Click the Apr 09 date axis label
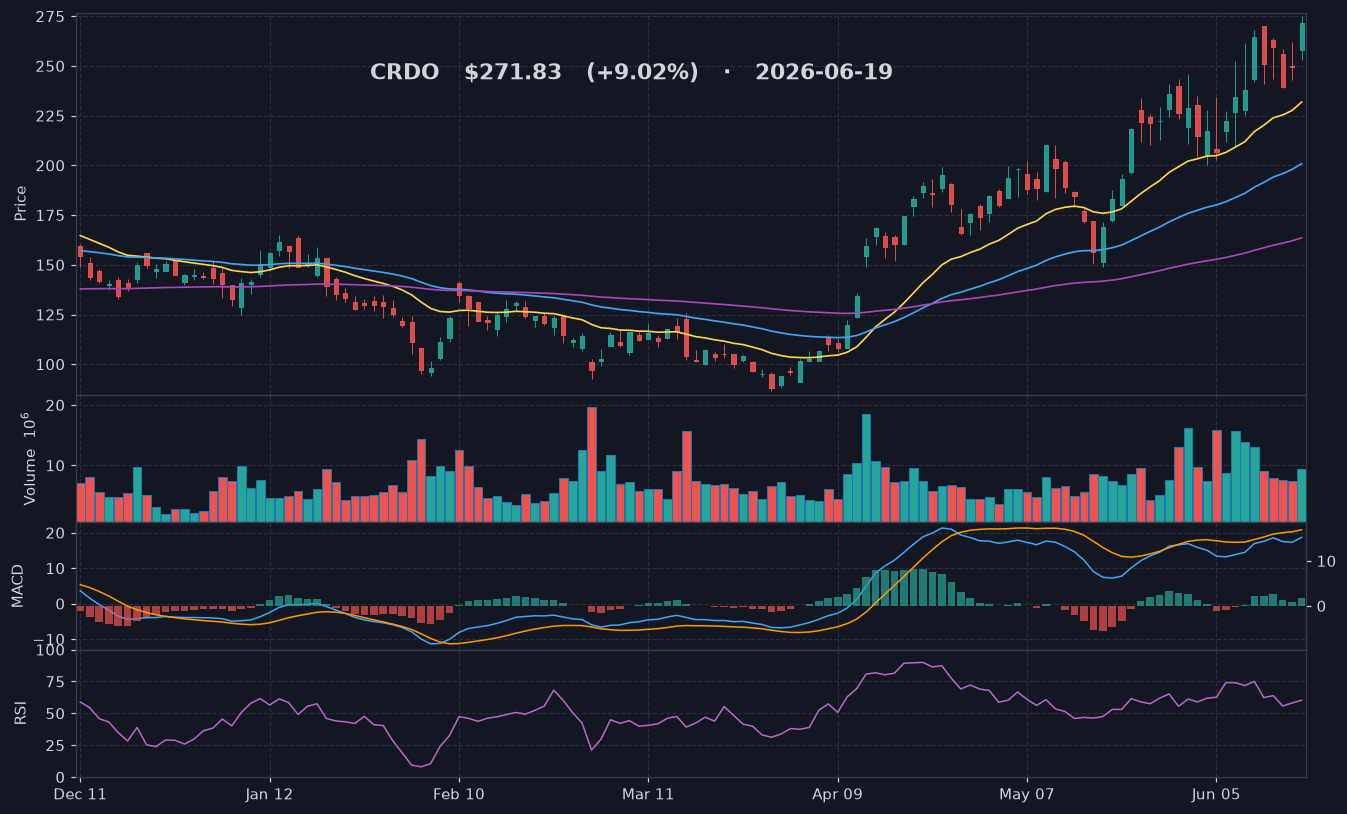This screenshot has width=1347, height=814. (x=838, y=794)
